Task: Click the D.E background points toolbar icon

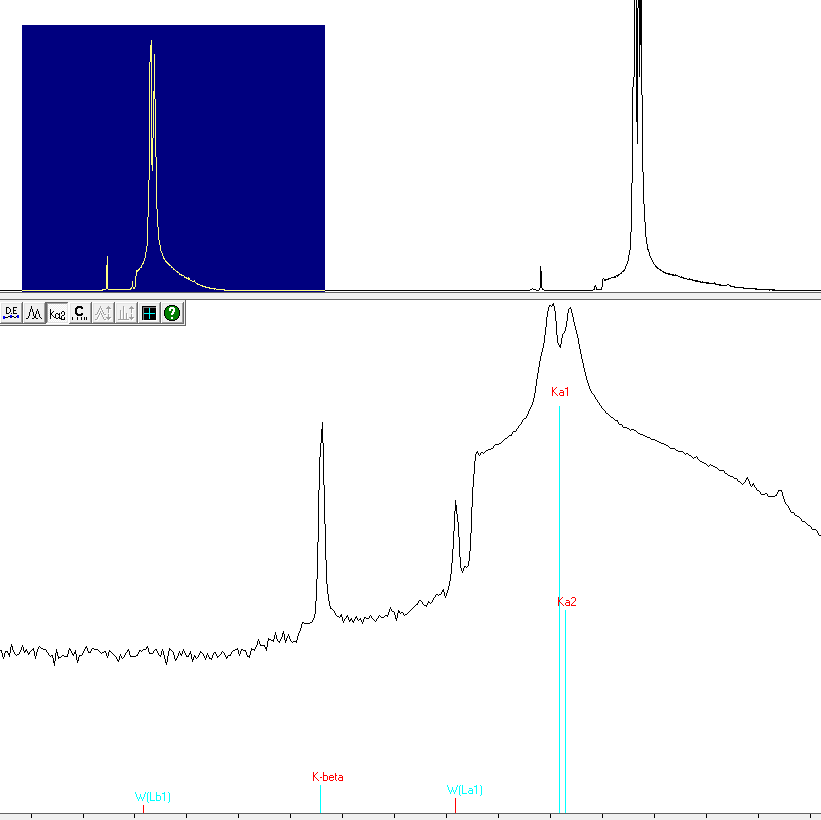Action: pos(11,313)
